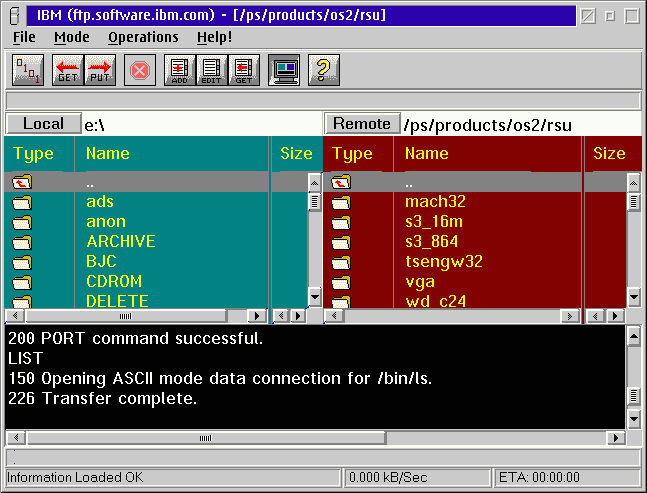647x493 pixels.
Task: Click the folder icon beside s3_16m
Action: (341, 222)
